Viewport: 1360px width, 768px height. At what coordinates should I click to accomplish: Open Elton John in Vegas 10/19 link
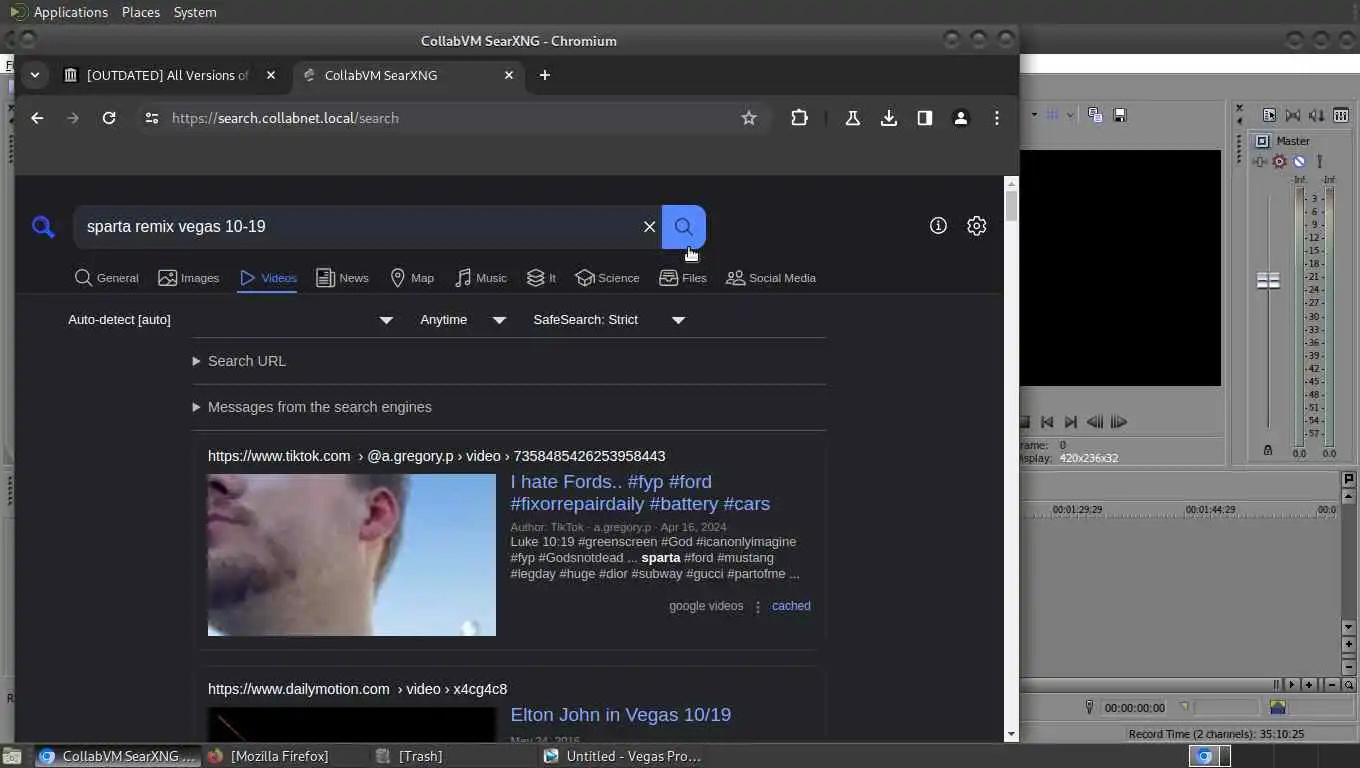tap(620, 715)
